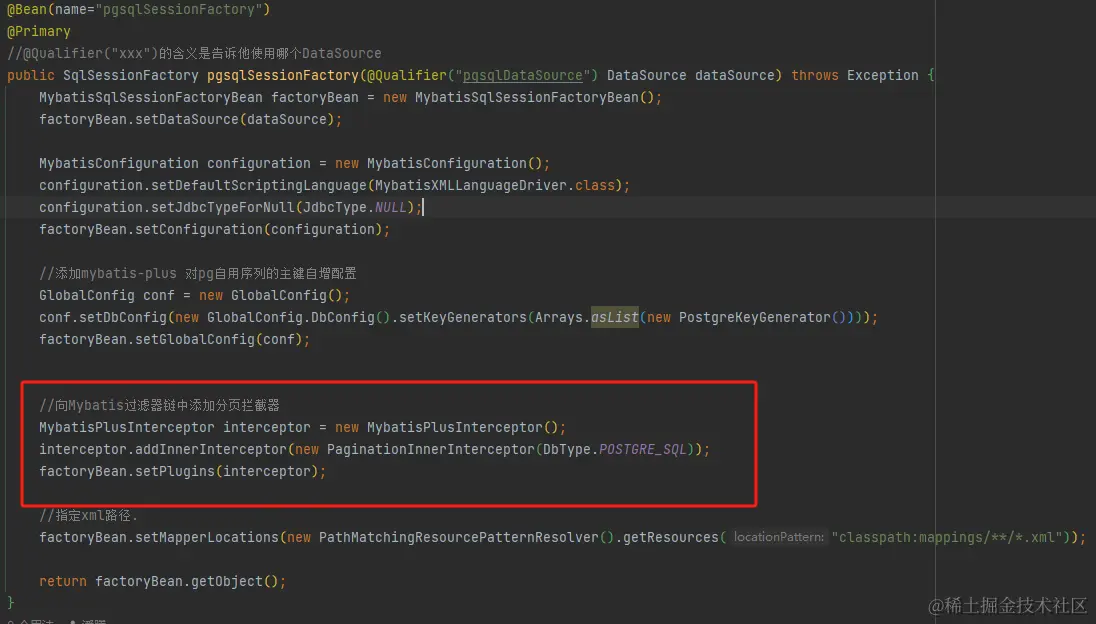Image resolution: width=1096 pixels, height=624 pixels.
Task: Click setDbConfig method call
Action: point(123,317)
